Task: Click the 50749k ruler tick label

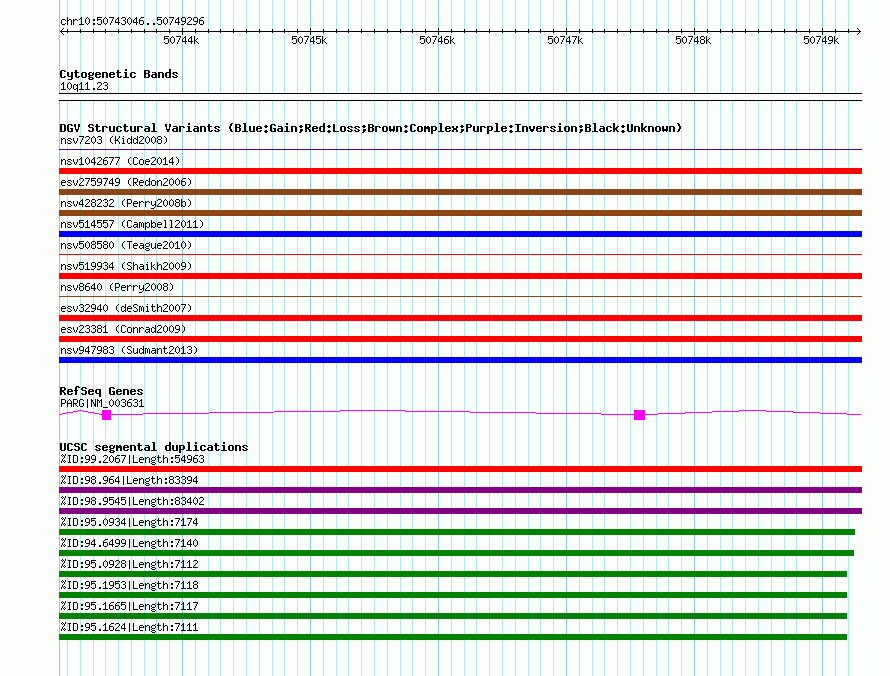Action: point(821,40)
